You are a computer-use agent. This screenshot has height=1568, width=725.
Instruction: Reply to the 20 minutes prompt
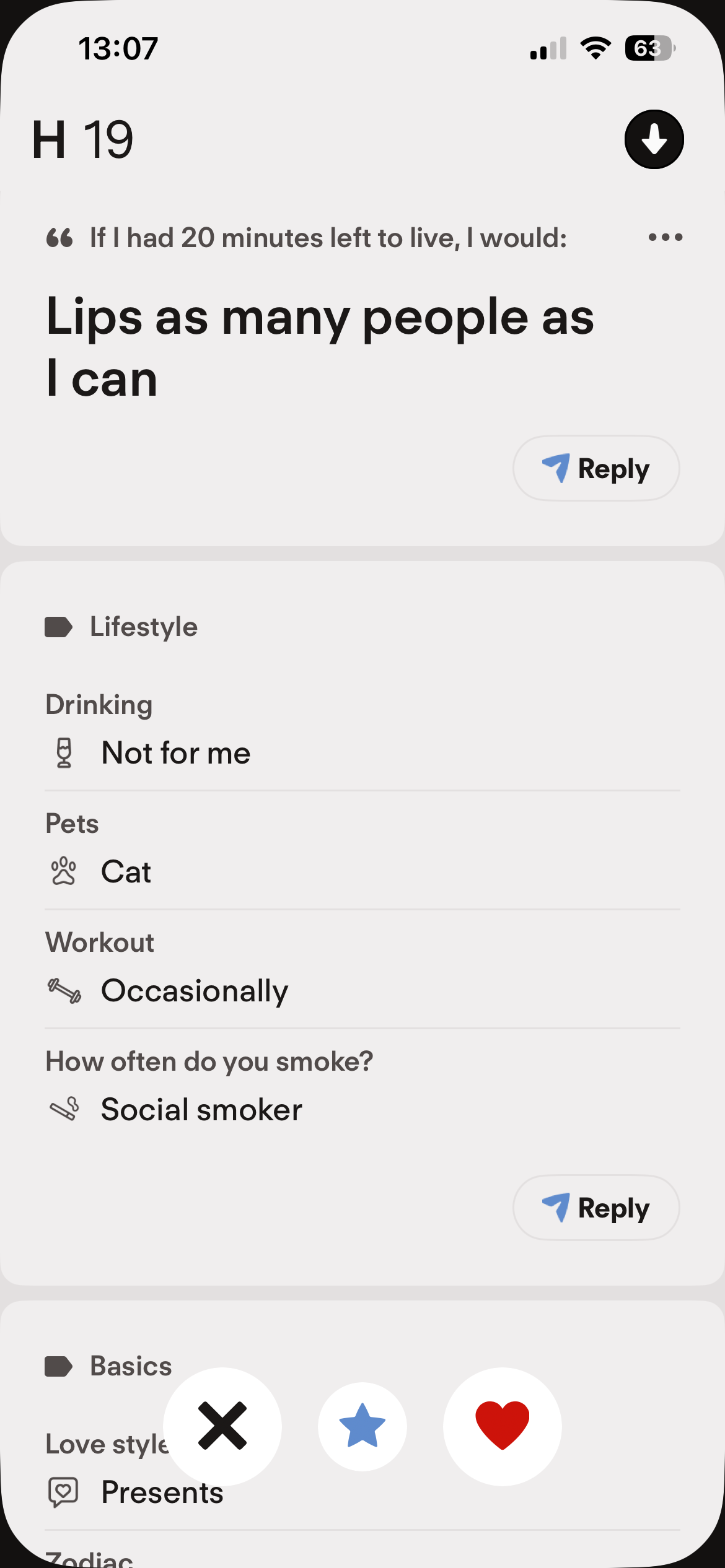point(596,468)
